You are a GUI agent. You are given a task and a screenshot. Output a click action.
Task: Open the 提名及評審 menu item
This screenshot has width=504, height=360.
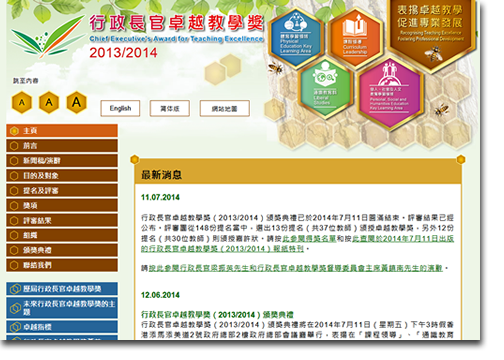coord(62,190)
